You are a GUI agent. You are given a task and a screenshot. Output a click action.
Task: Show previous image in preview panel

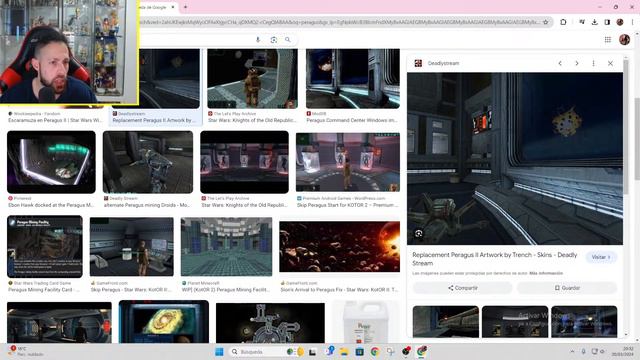click(560, 63)
